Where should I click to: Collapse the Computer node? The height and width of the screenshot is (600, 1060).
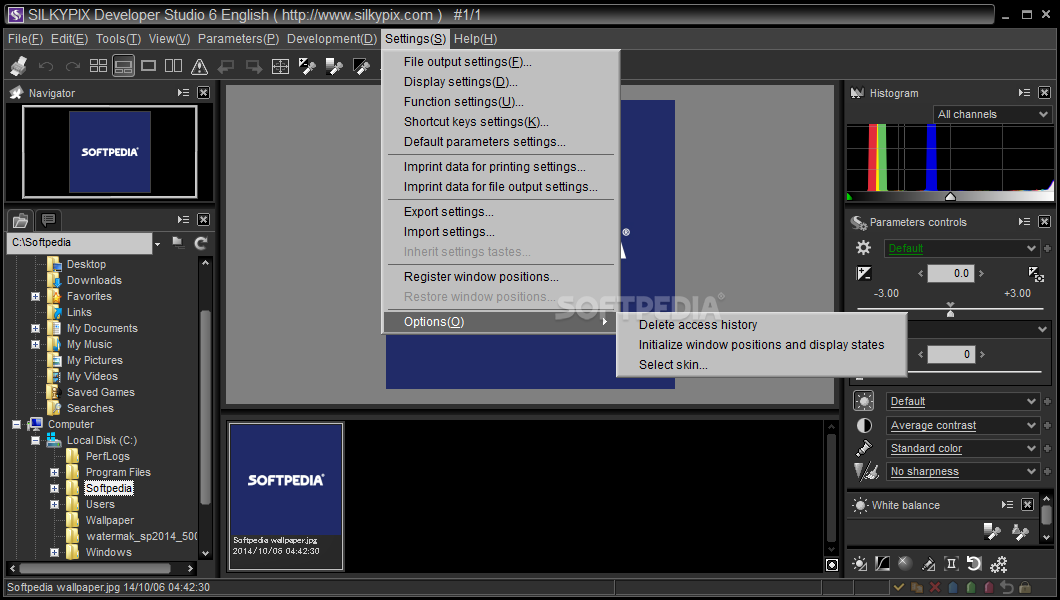(x=16, y=424)
